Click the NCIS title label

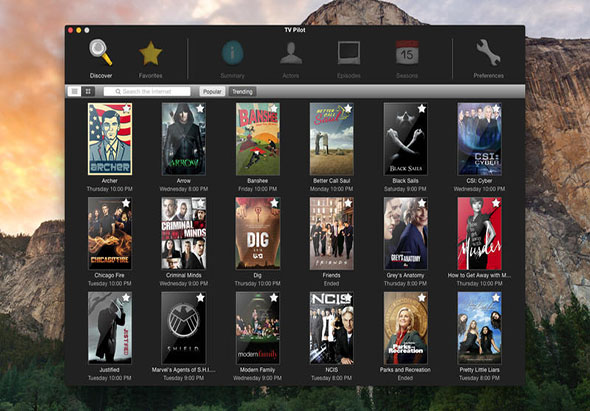pos(331,370)
